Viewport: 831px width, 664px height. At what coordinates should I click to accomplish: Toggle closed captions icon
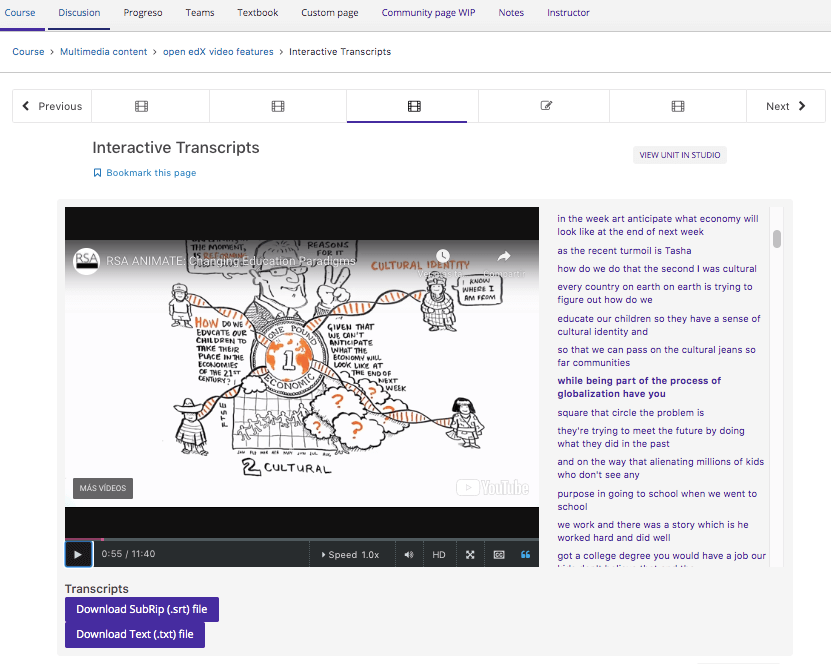498,555
